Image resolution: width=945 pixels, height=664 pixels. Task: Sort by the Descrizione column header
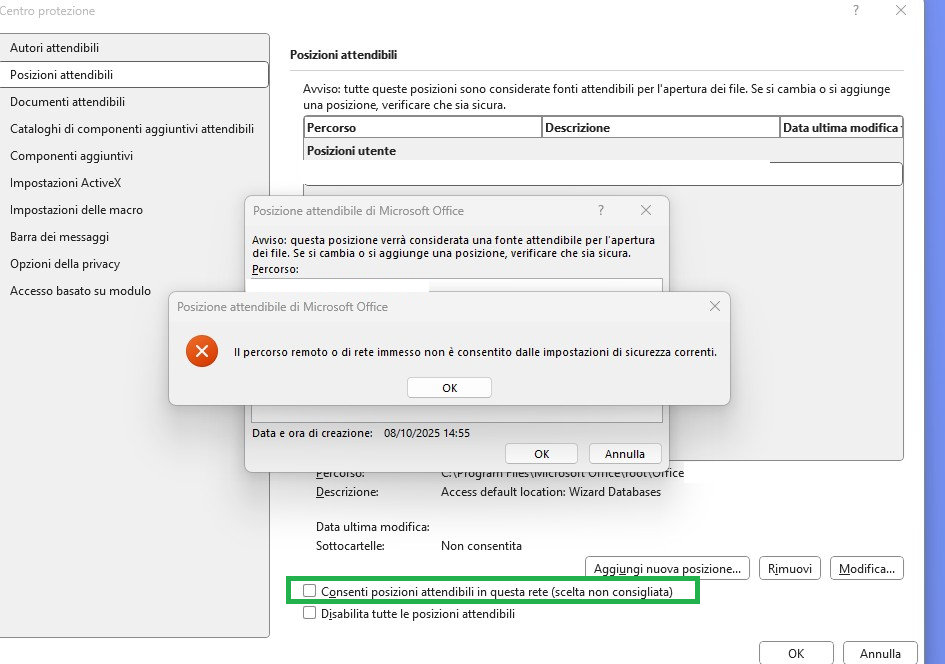point(661,128)
